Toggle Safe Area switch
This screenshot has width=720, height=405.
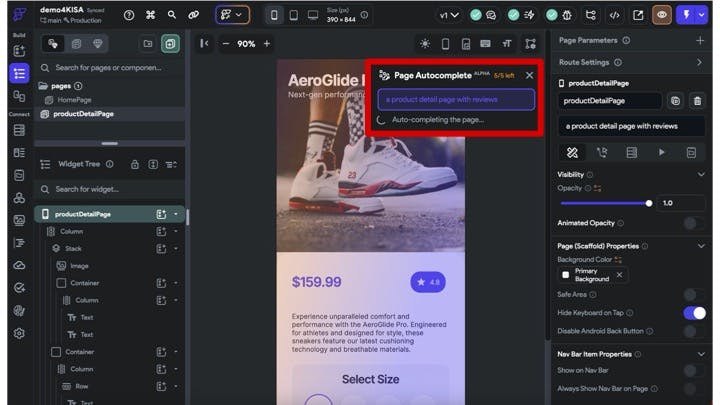693,294
